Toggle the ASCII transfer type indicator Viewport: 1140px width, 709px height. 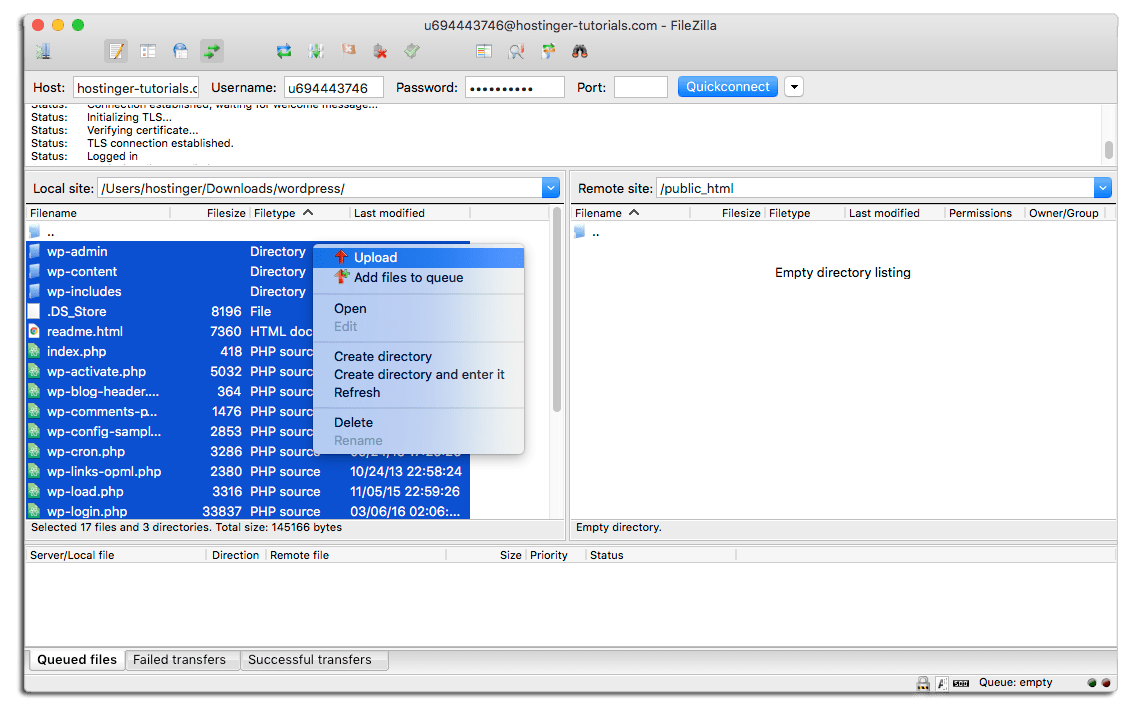tap(941, 683)
